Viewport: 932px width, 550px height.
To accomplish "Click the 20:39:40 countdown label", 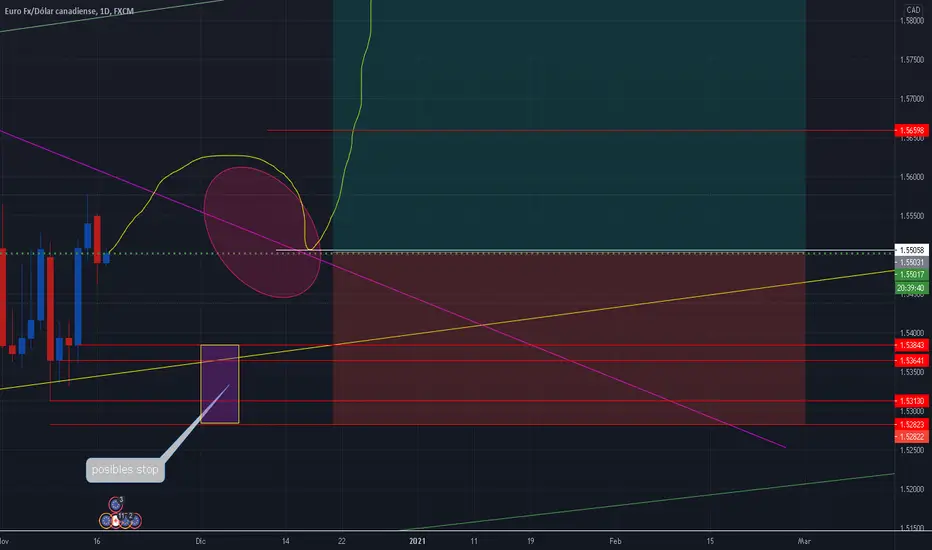I will tap(911, 288).
